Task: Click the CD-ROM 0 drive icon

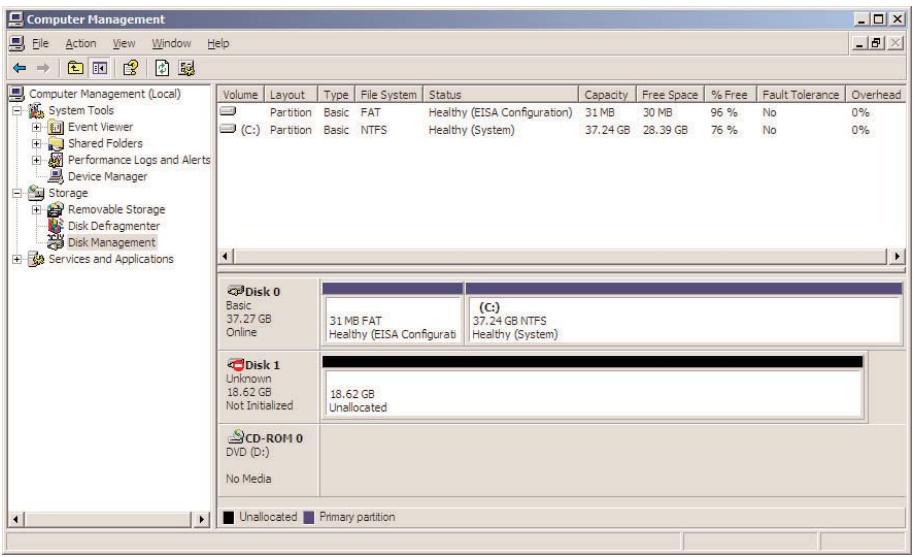Action: pos(235,437)
